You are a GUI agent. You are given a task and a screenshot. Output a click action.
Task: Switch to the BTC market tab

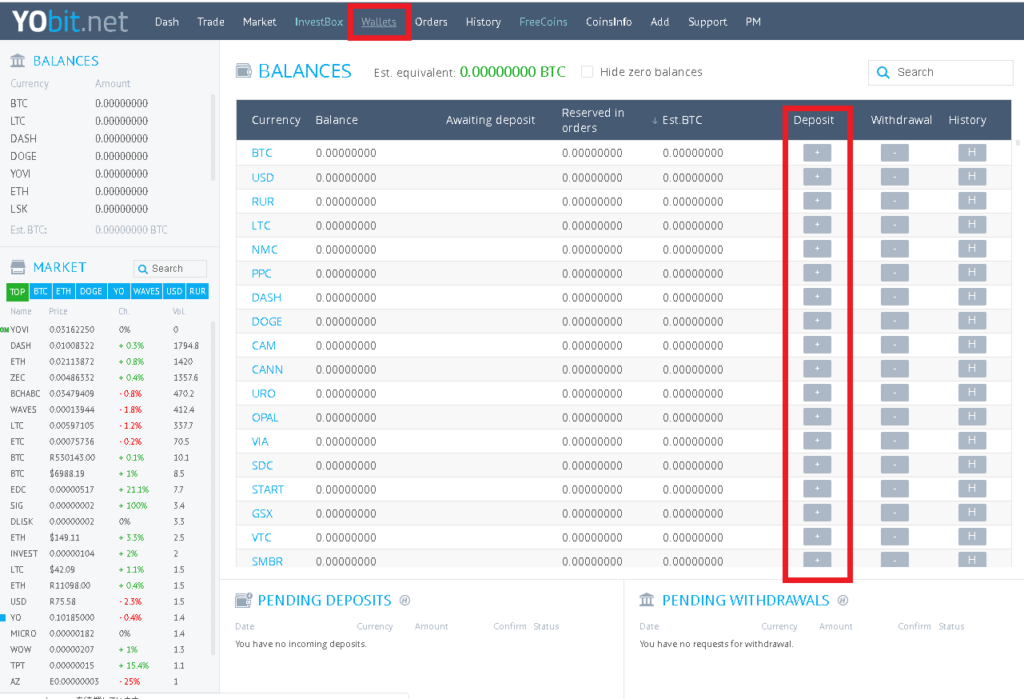[x=40, y=291]
